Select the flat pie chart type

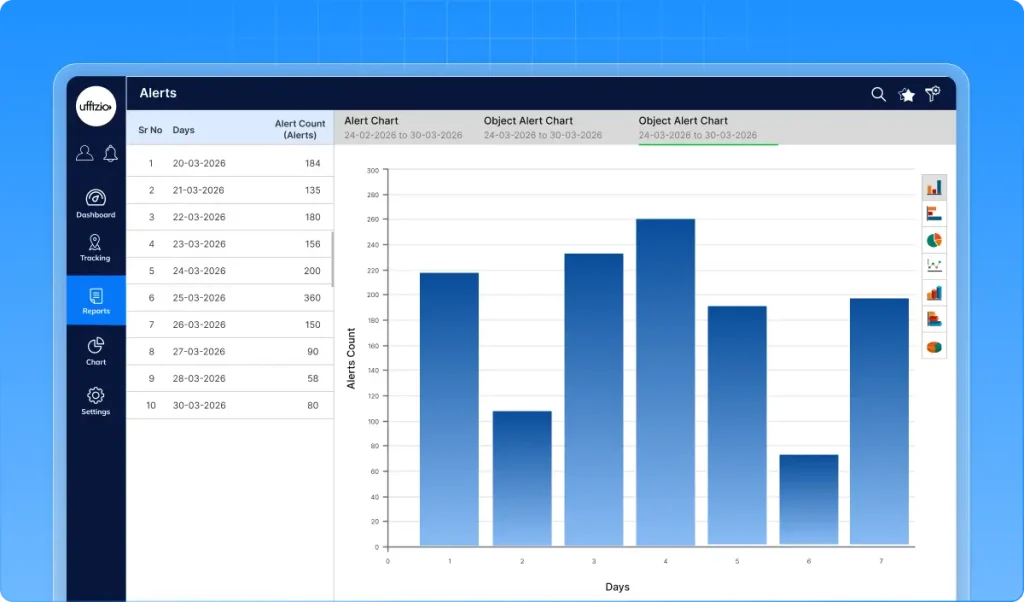tap(934, 240)
